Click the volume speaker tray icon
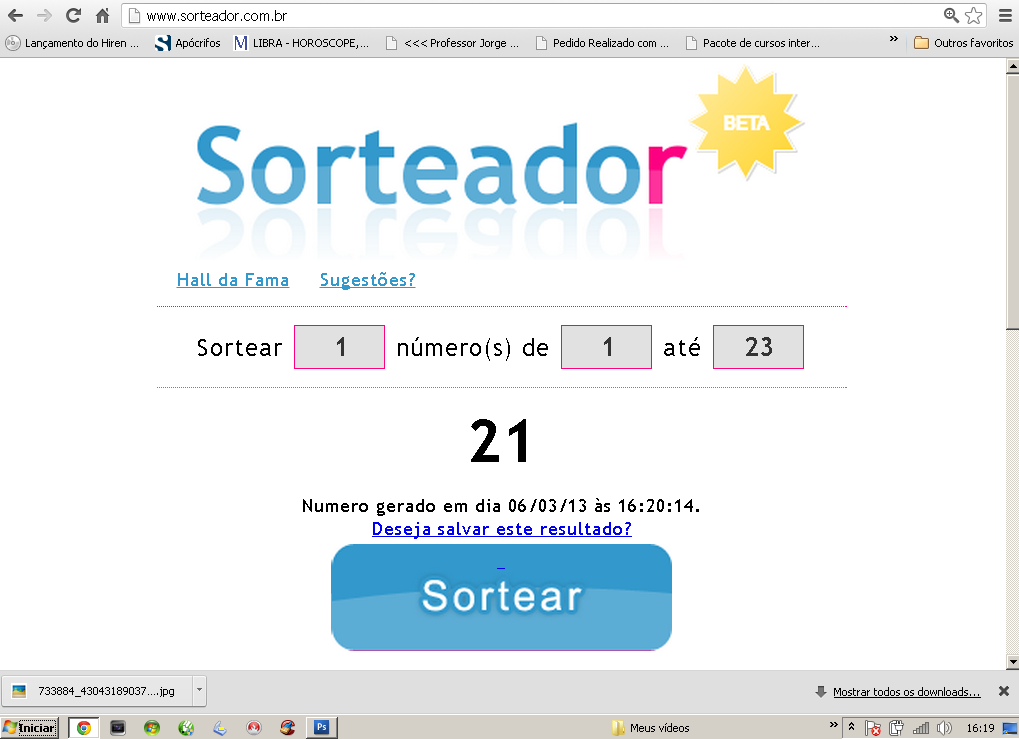This screenshot has height=739, width=1019. pos(944,729)
